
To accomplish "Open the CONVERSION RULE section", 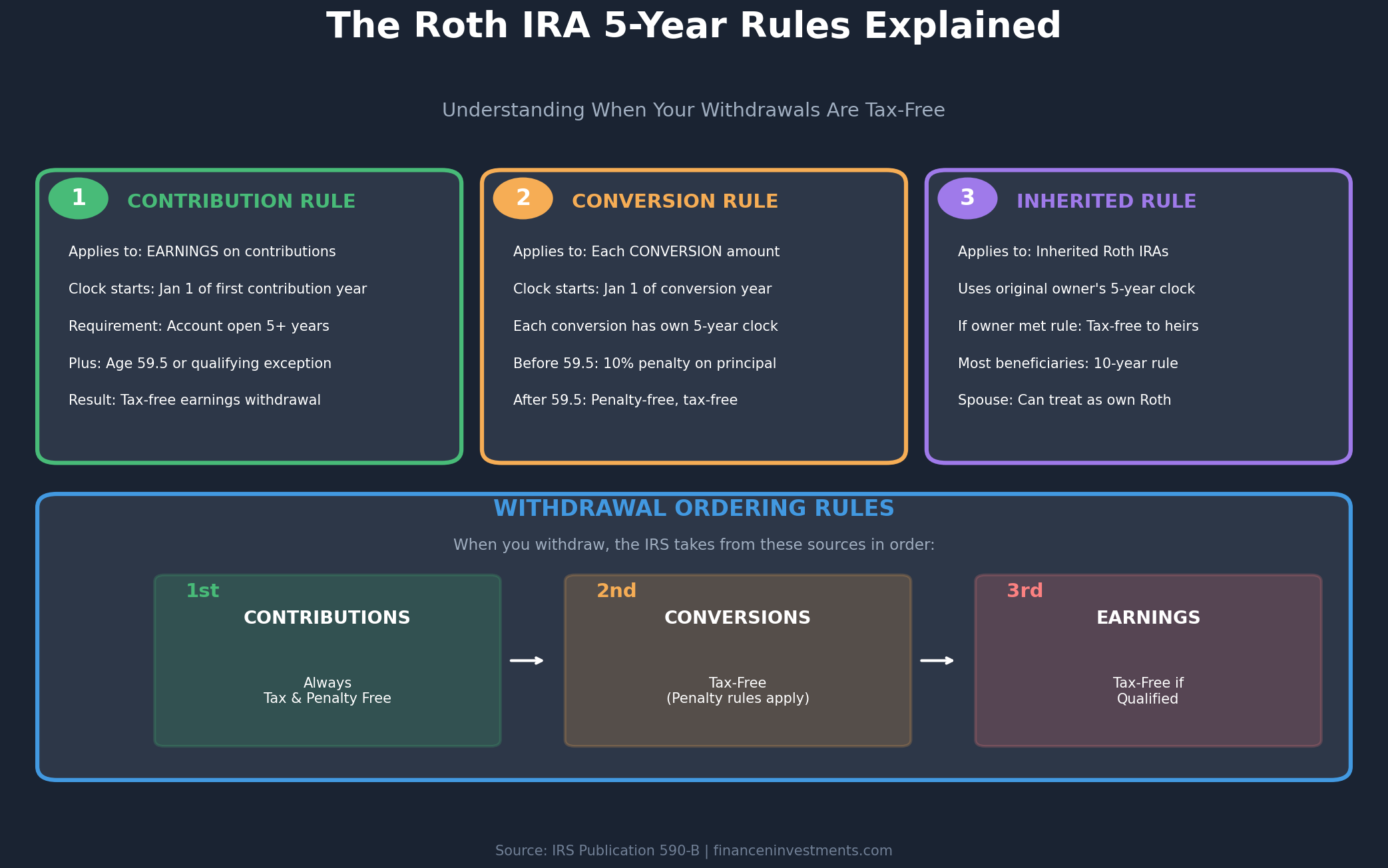I will 675,200.
